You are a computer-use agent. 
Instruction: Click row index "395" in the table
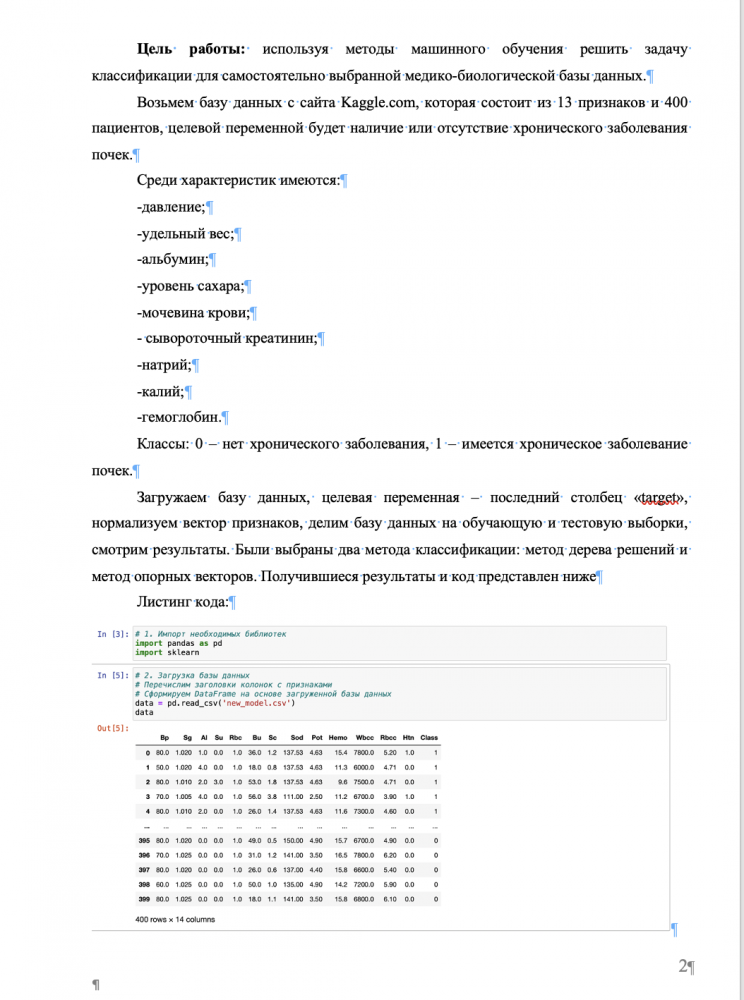[144, 841]
